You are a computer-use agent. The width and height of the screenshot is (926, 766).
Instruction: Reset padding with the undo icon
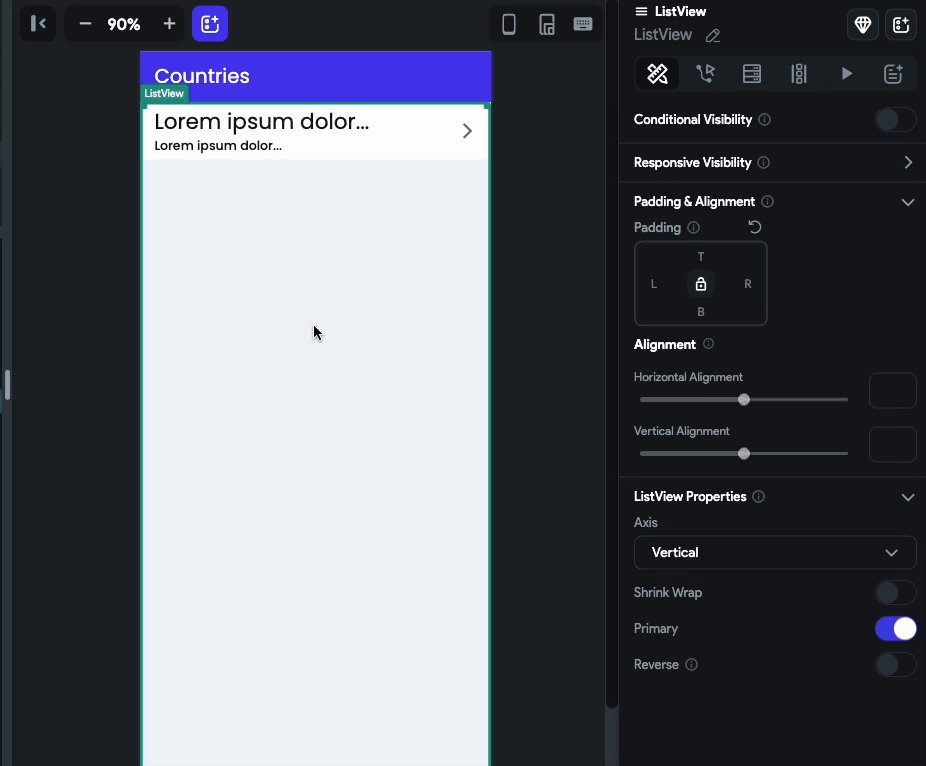[x=755, y=227]
